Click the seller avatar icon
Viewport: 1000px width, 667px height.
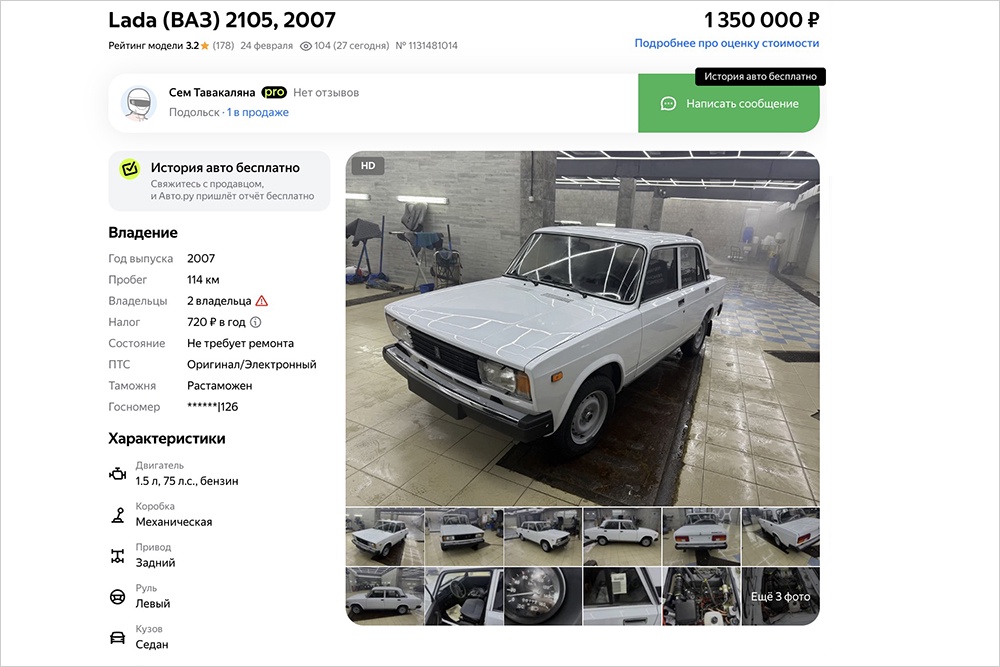click(138, 103)
